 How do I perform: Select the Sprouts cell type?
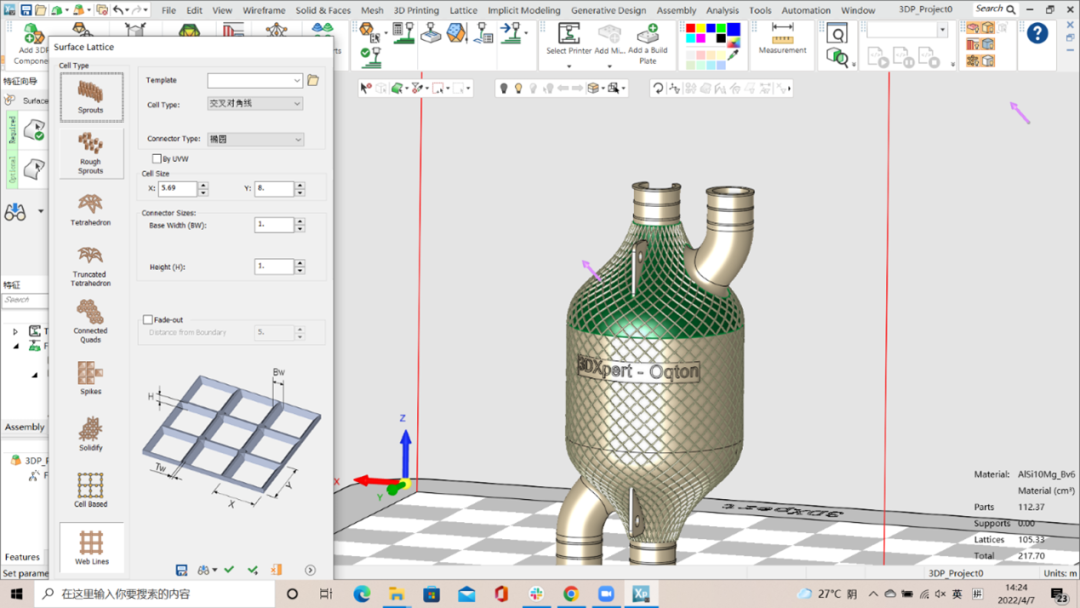pos(91,97)
